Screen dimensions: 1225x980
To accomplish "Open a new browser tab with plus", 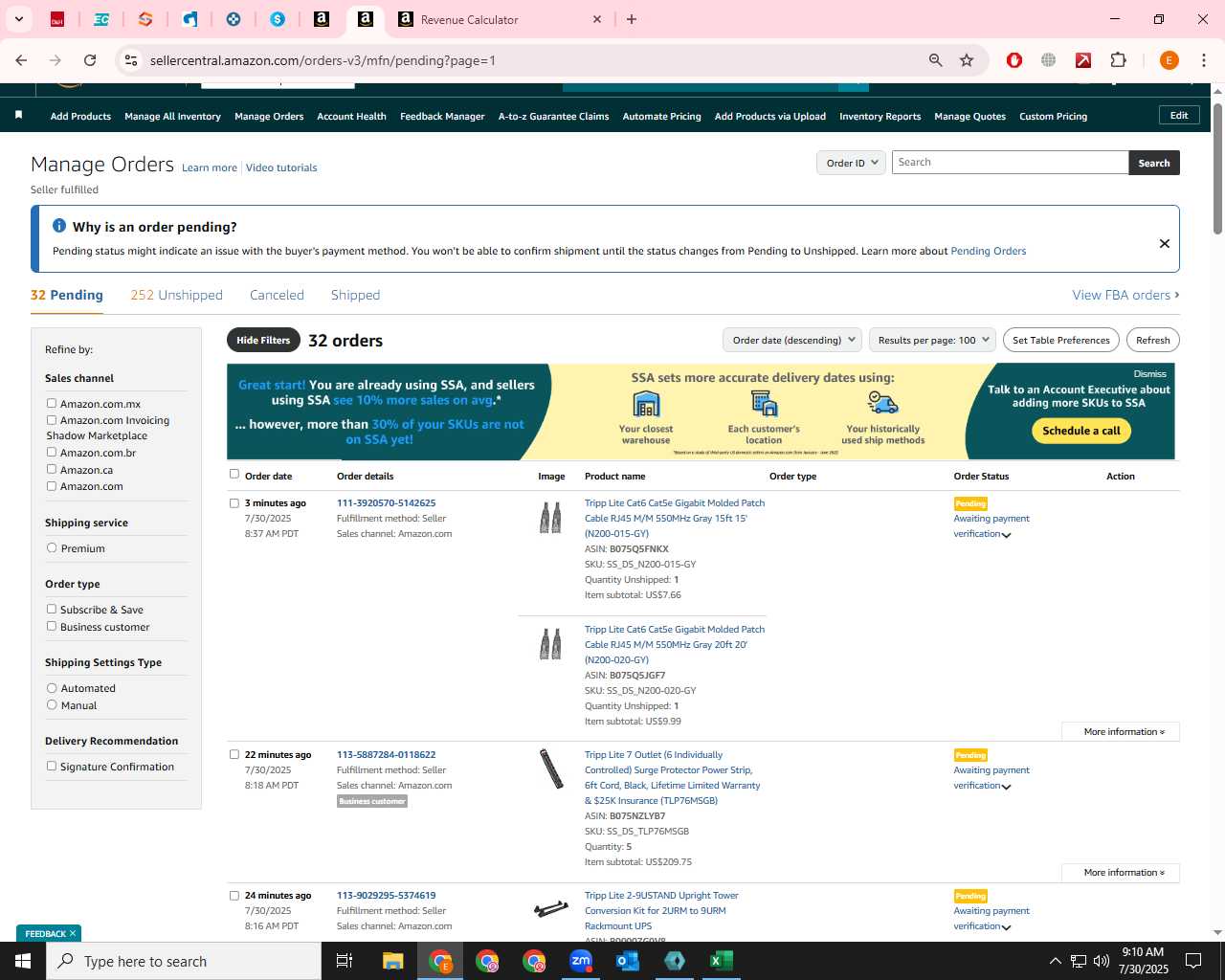I will [632, 19].
